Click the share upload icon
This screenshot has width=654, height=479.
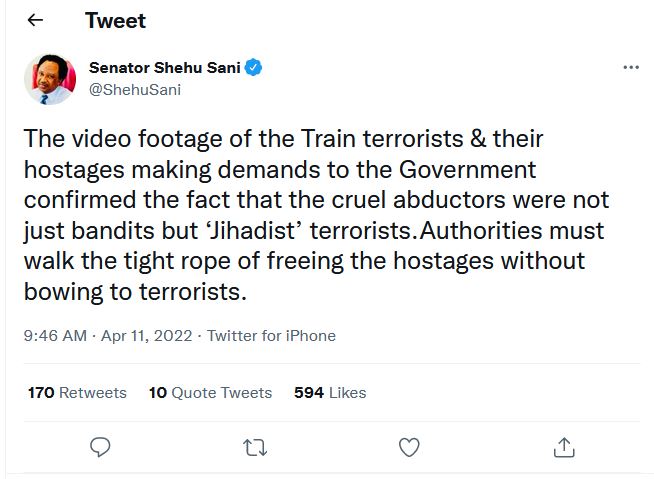[x=563, y=446]
